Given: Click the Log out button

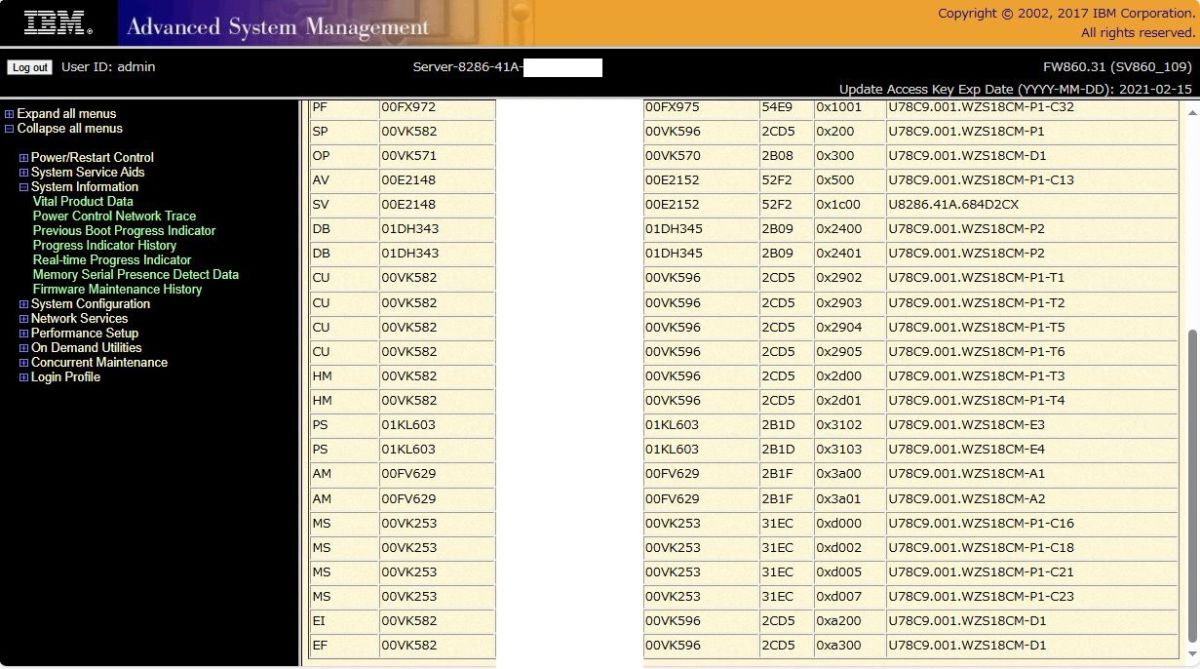Looking at the screenshot, I should [29, 68].
